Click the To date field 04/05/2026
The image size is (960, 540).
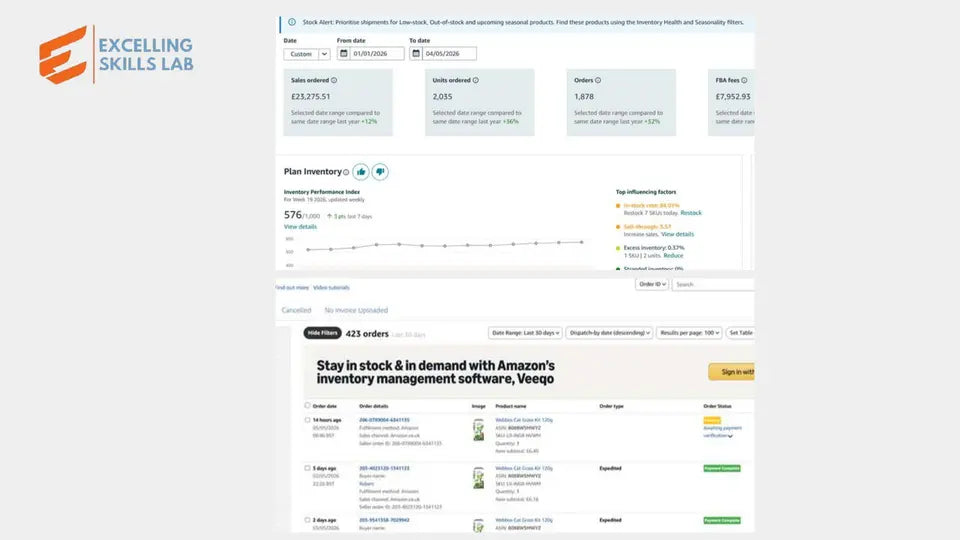point(449,54)
